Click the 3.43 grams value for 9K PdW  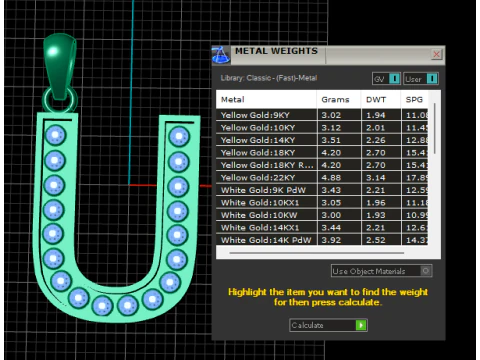point(331,190)
